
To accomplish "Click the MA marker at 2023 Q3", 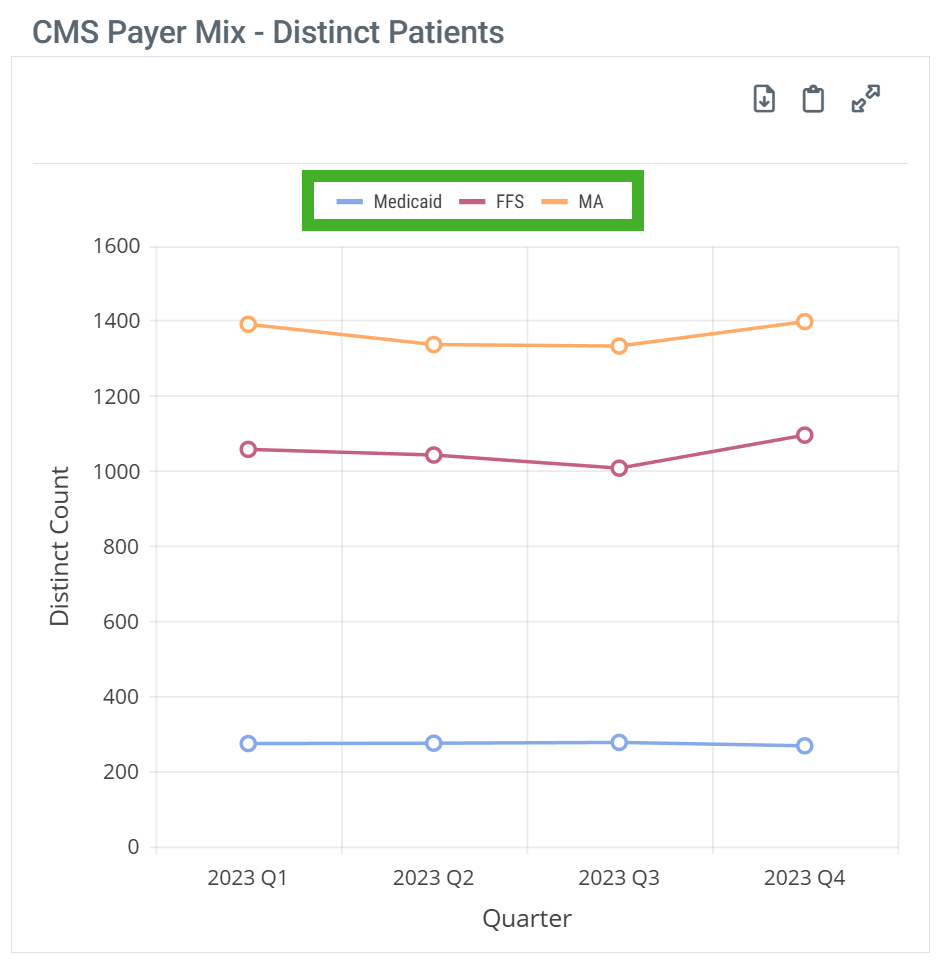I will [619, 346].
